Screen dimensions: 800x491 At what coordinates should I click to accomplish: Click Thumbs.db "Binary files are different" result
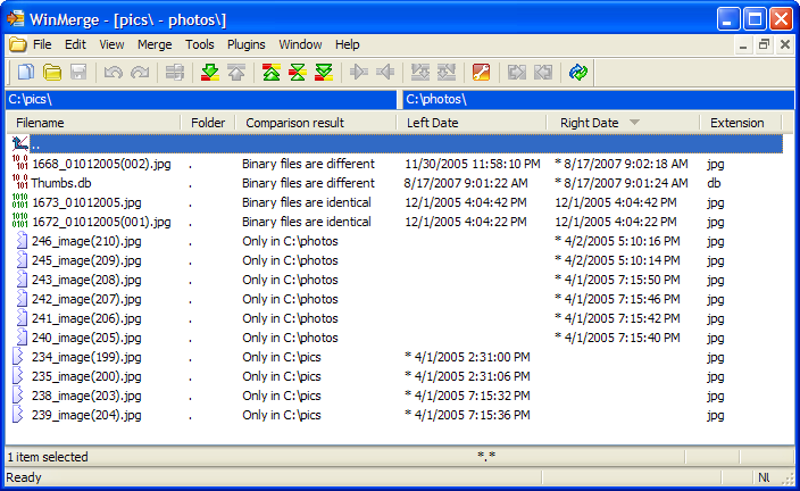click(x=308, y=183)
